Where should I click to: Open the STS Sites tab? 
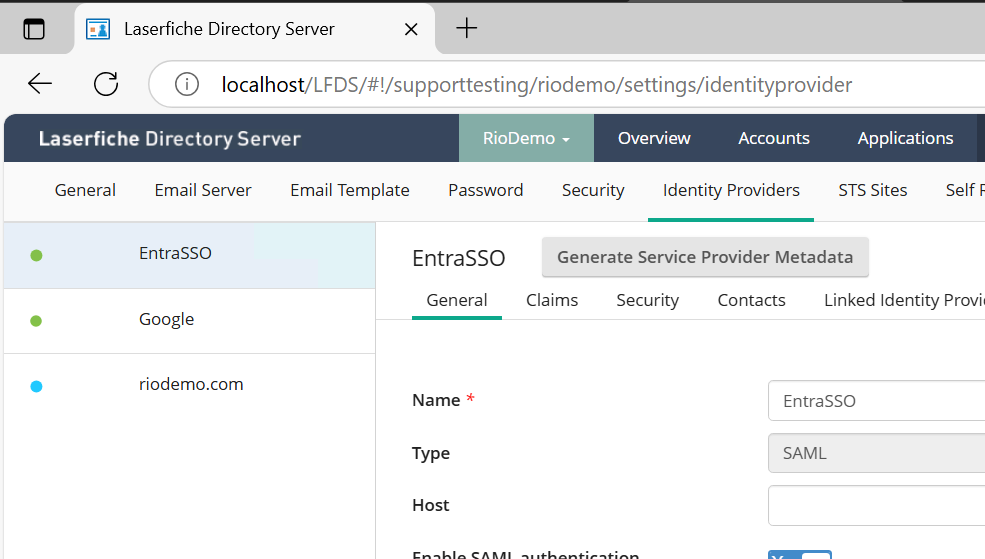873,190
